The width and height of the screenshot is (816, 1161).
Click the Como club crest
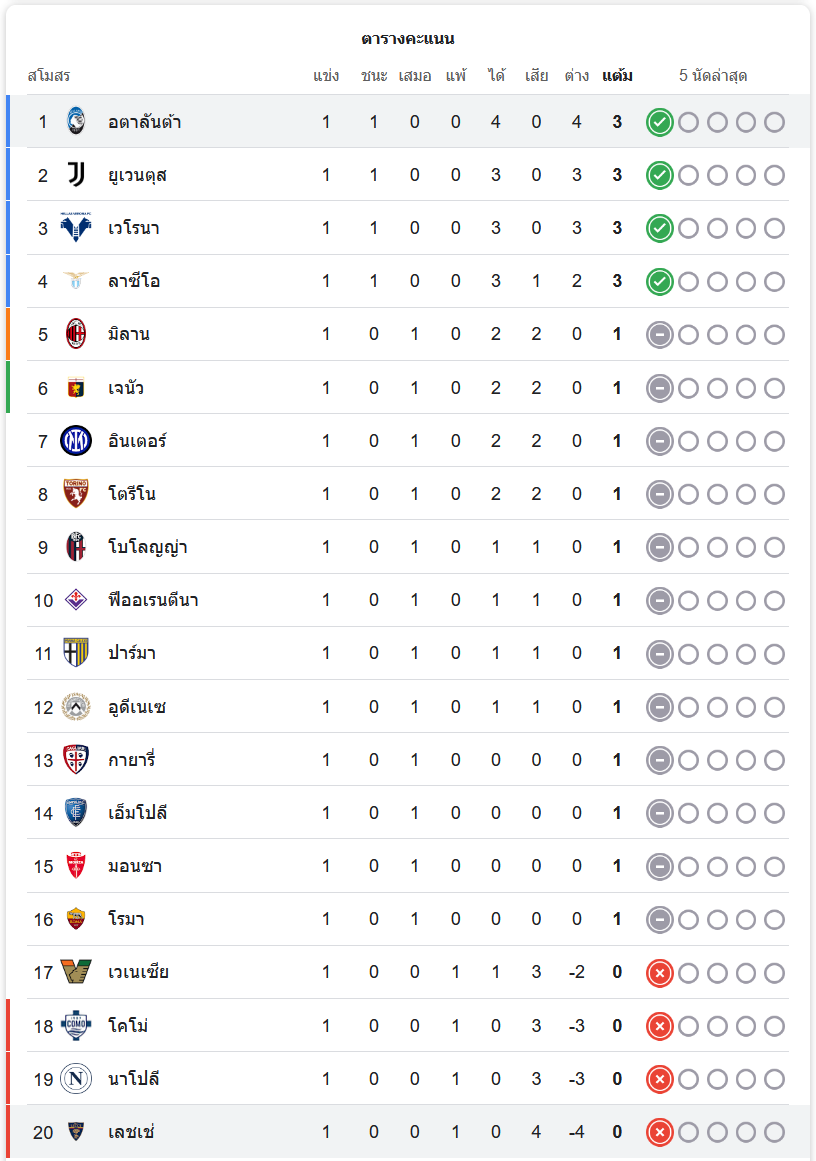point(76,1026)
